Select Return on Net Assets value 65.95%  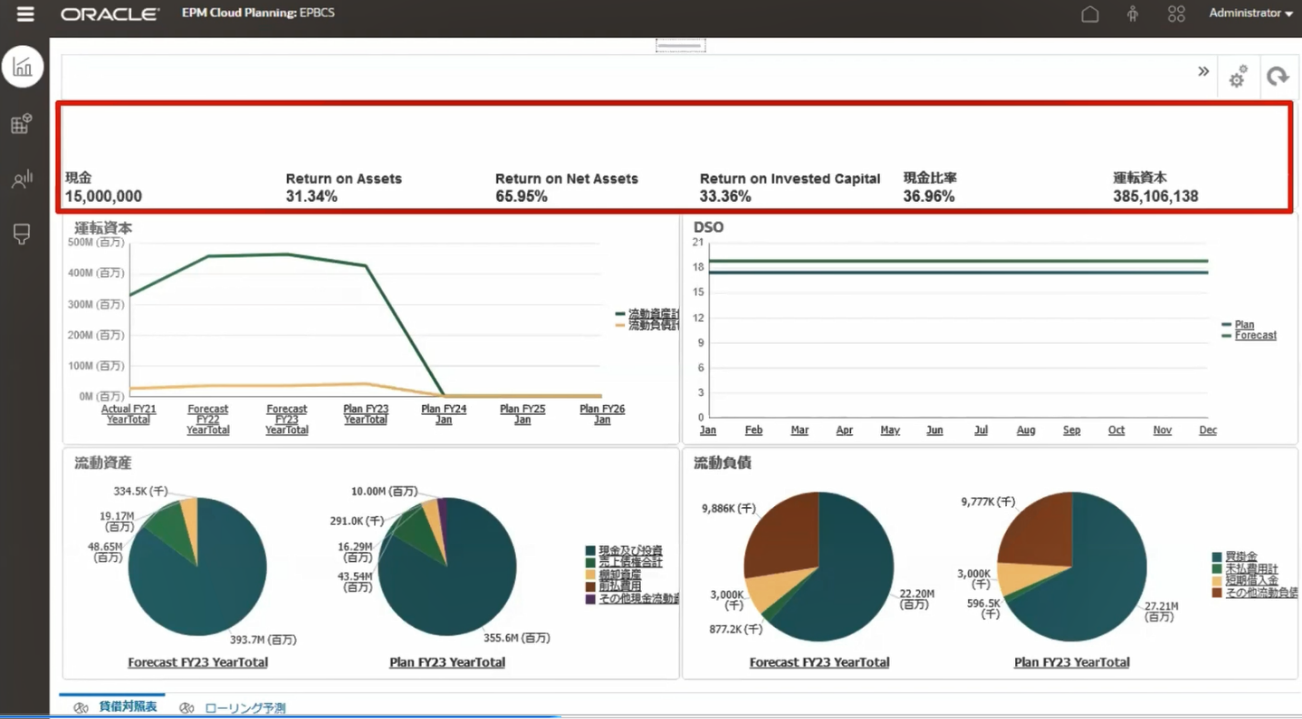tap(521, 197)
